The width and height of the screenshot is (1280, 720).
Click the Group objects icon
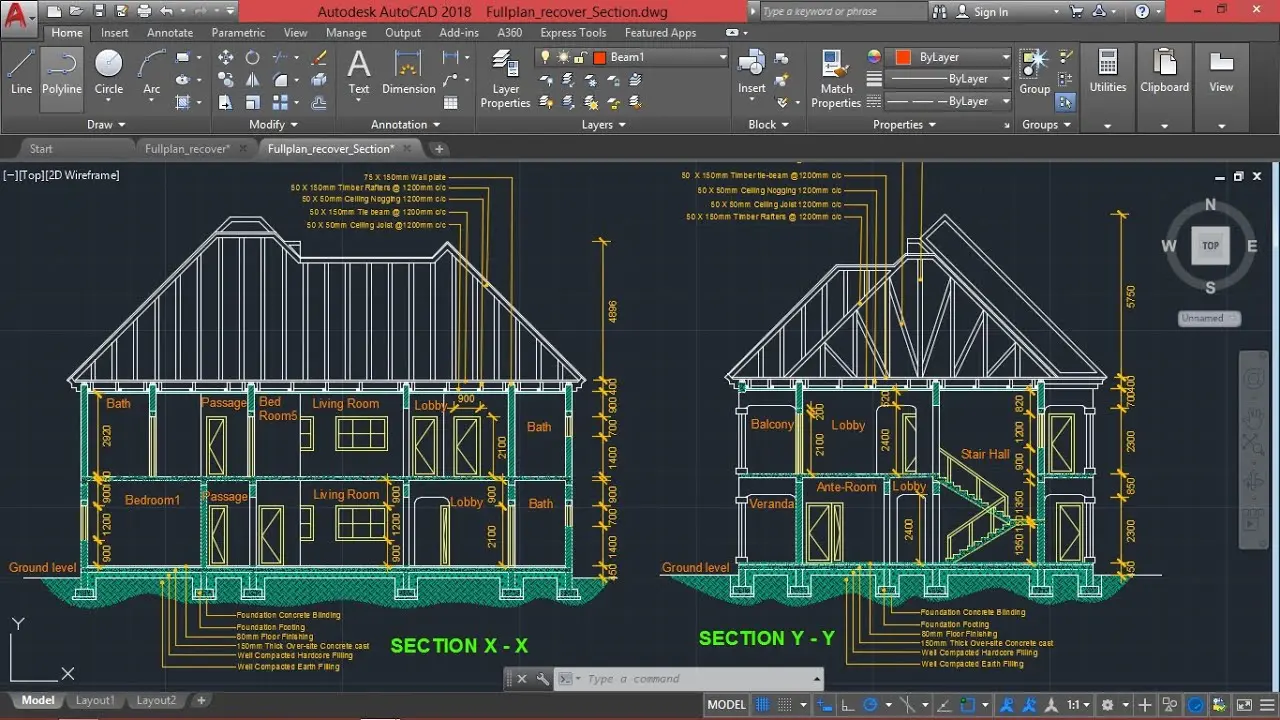(x=1035, y=72)
